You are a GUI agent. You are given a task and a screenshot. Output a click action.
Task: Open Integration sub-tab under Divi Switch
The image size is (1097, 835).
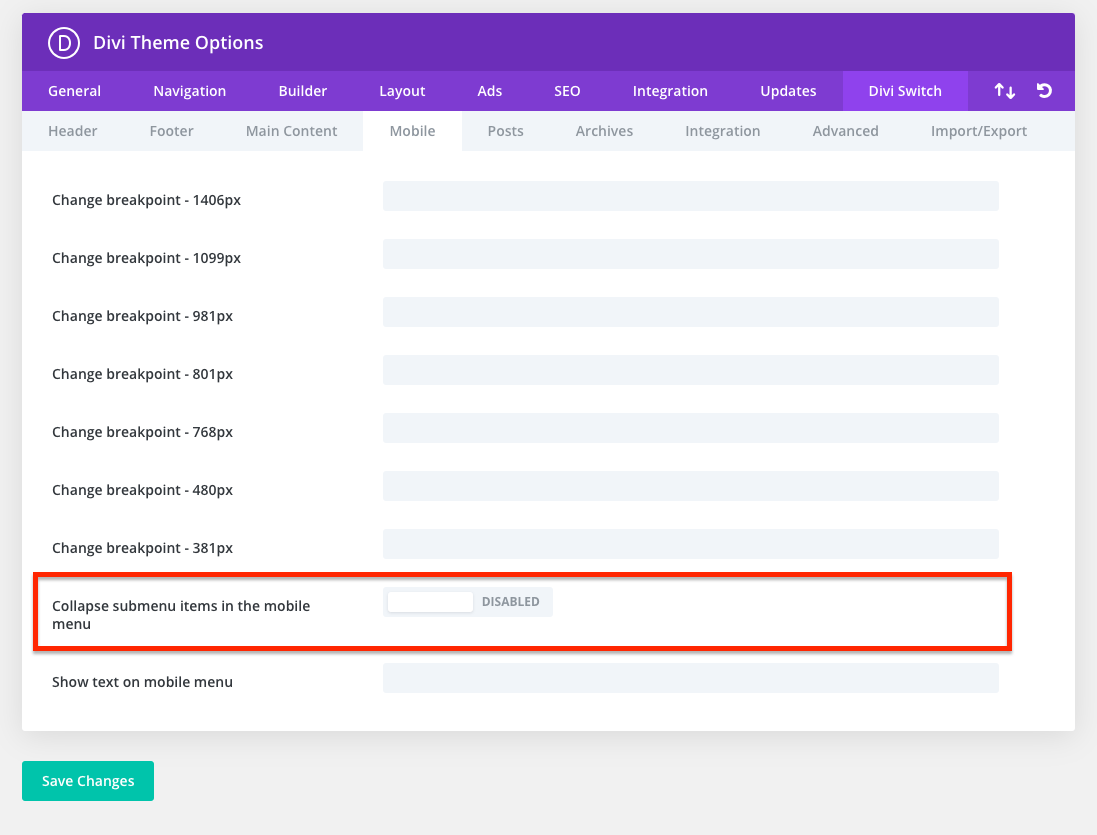coord(723,131)
